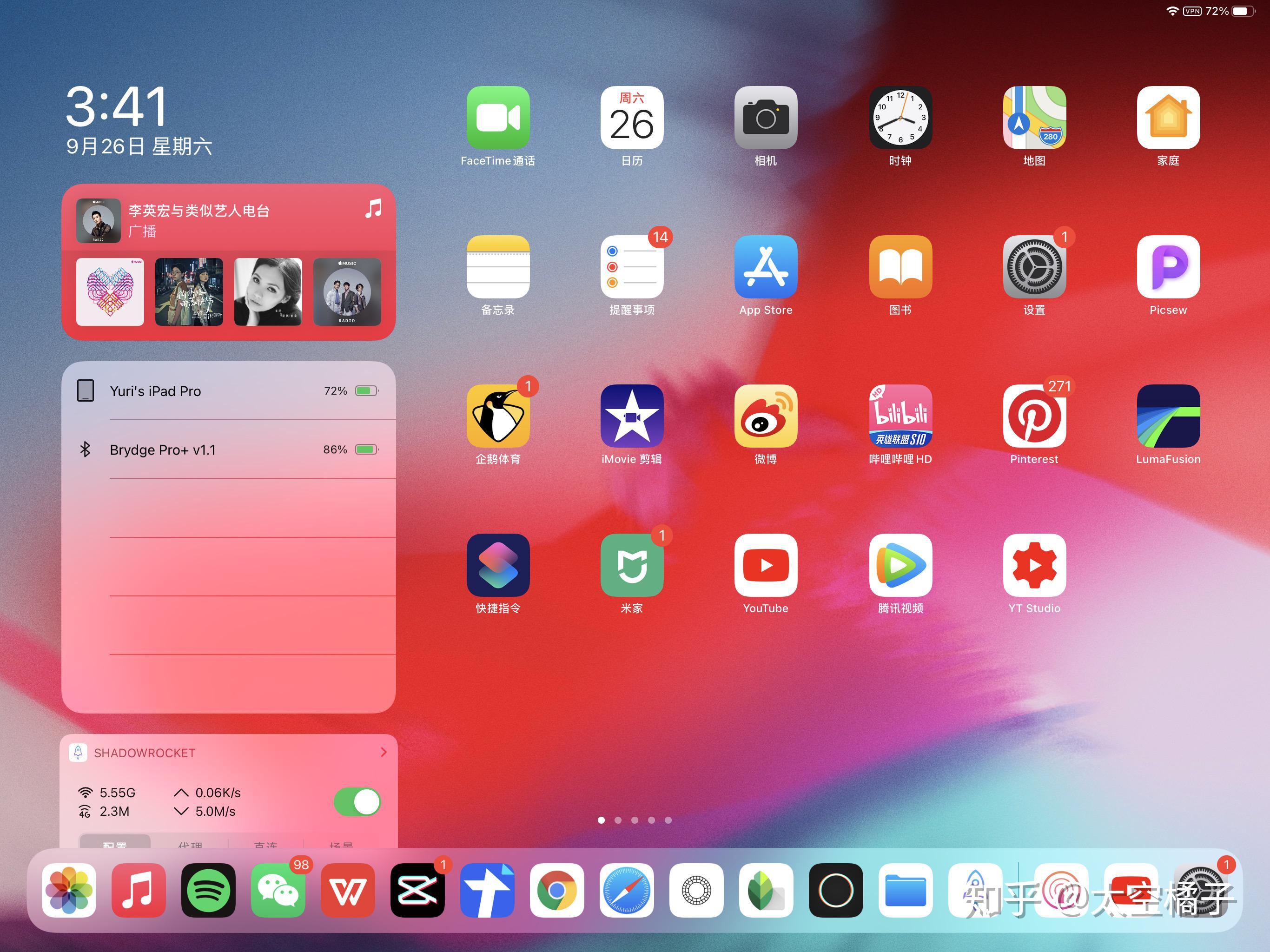Open the 微博 Weibo app
Image resolution: width=1270 pixels, height=952 pixels.
coord(765,416)
